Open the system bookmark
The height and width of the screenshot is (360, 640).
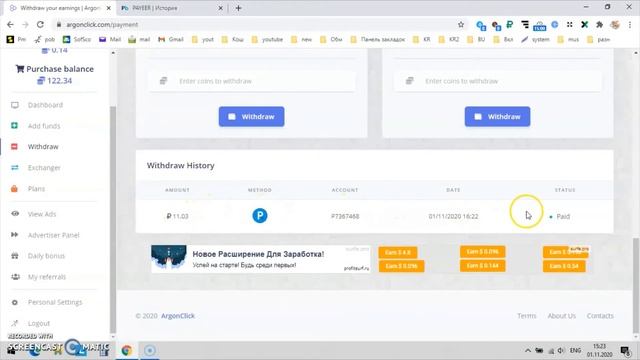[535, 39]
